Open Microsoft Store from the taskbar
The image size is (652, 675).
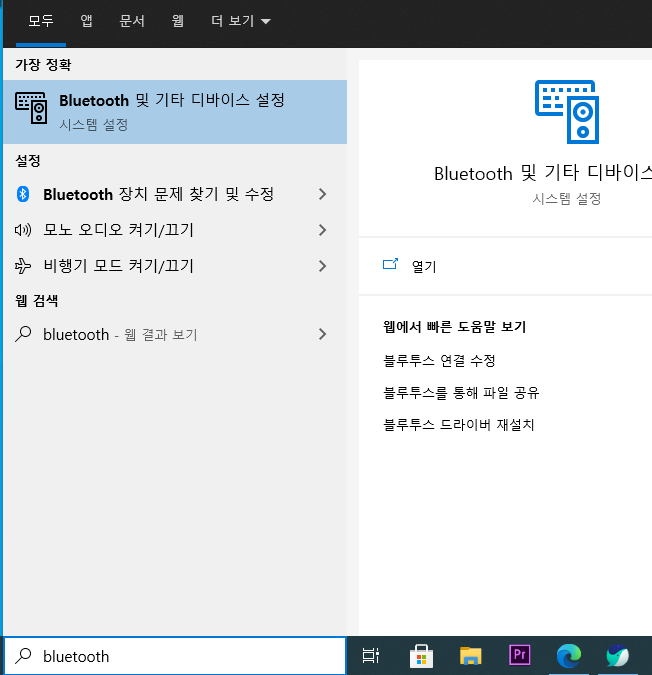[x=421, y=656]
